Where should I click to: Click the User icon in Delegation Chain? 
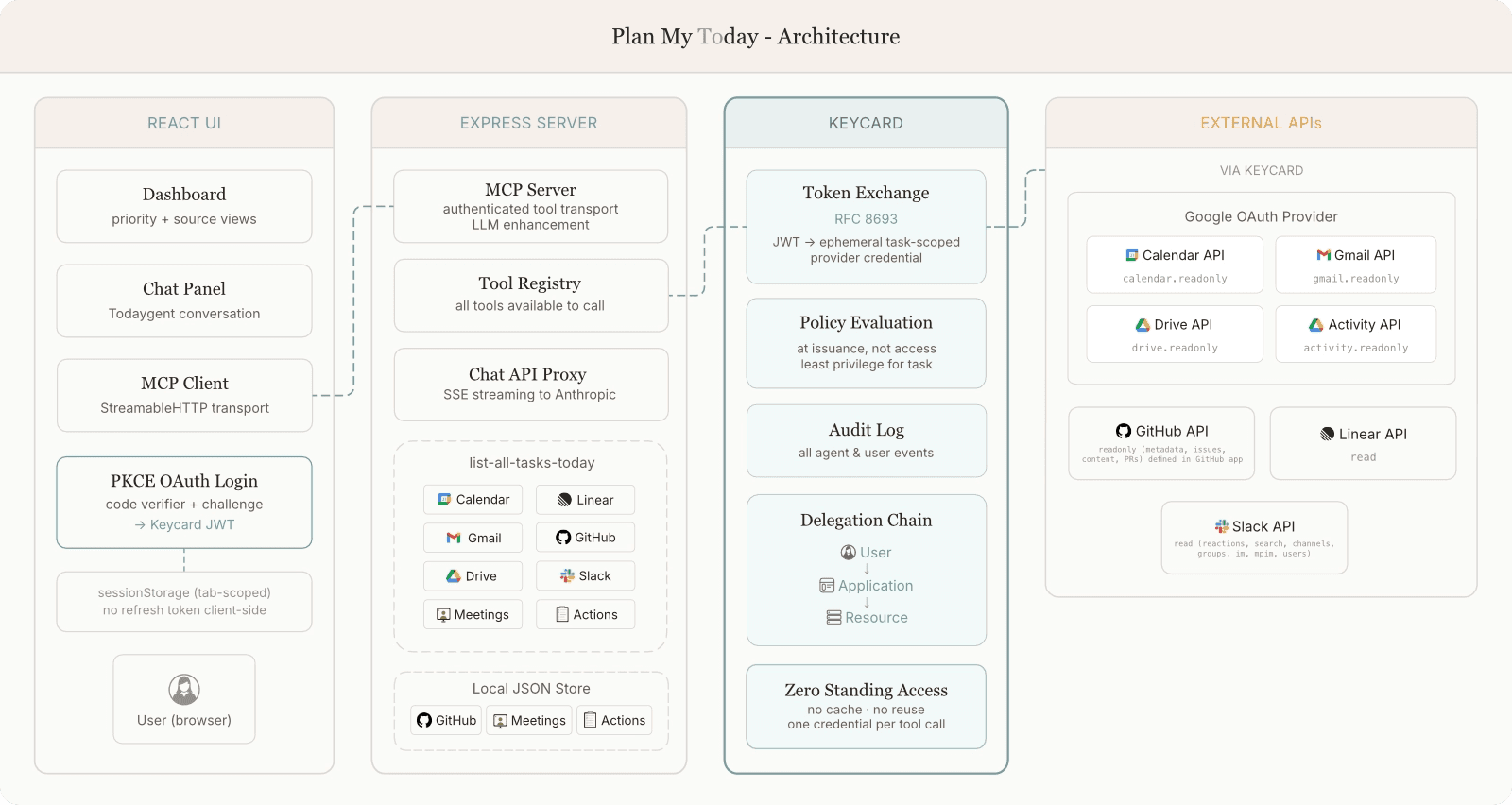[849, 553]
